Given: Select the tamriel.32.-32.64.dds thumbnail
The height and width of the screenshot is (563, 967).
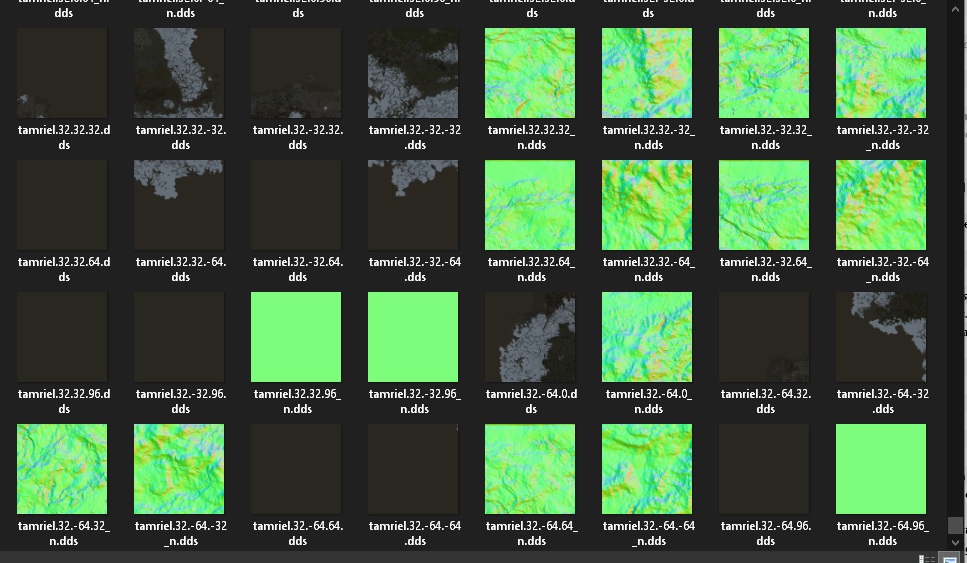Looking at the screenshot, I should pos(296,205).
